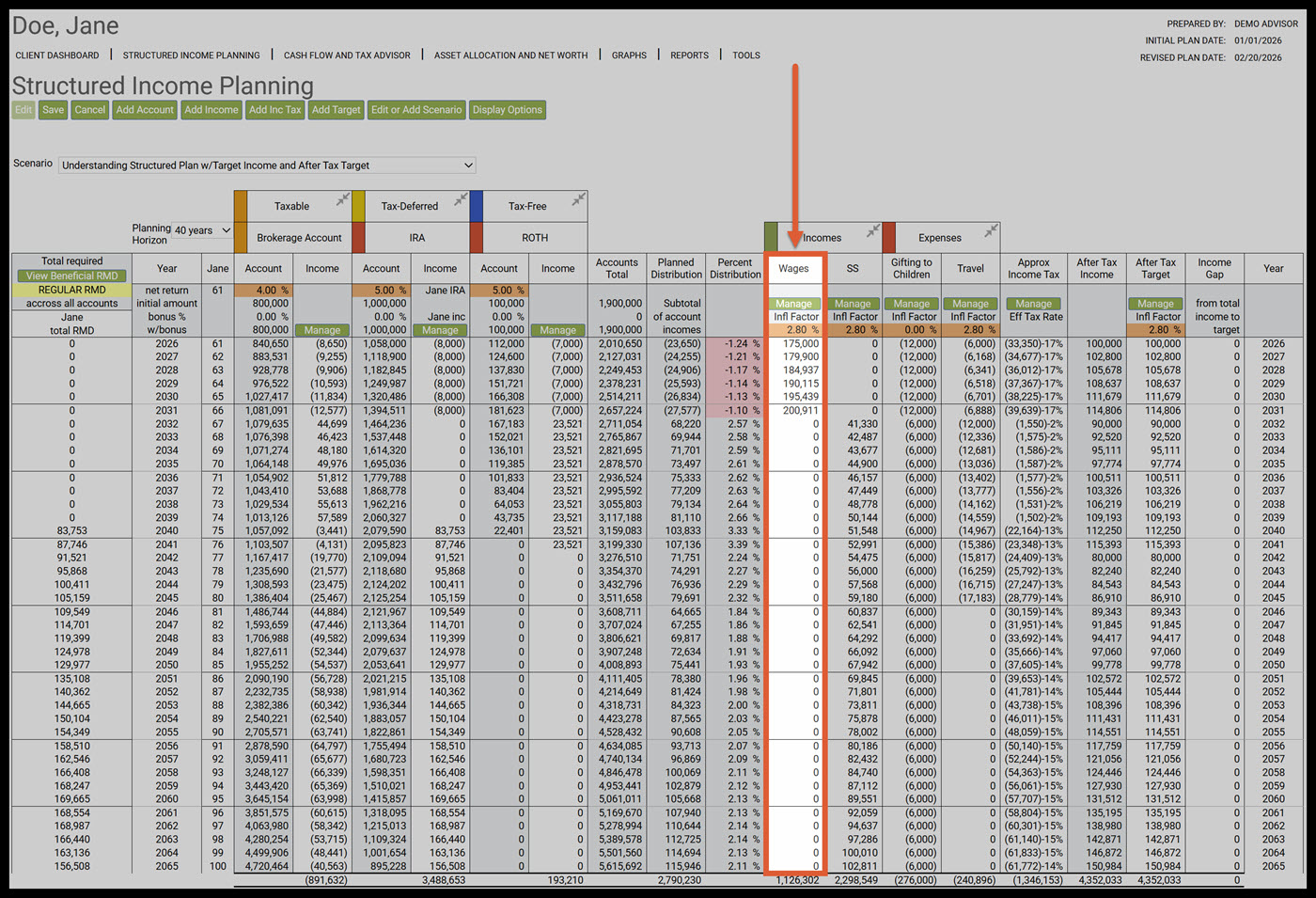Select the Doe, Jane client name
This screenshot has height=898, width=1316.
click(66, 25)
